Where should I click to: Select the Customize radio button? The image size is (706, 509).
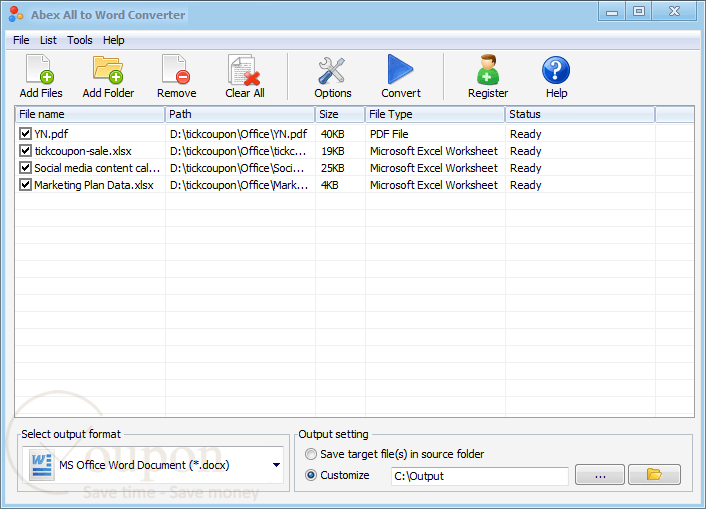tap(311, 475)
